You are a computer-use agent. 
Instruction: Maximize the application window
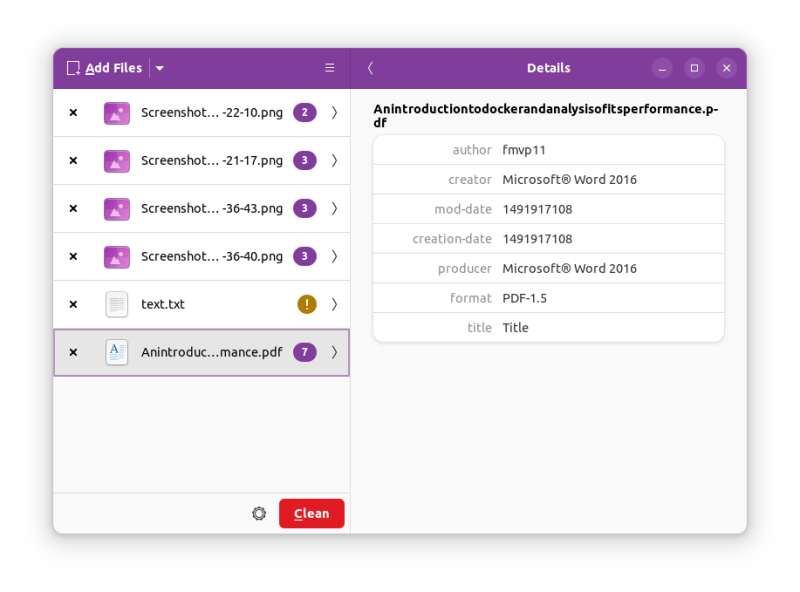coord(694,69)
